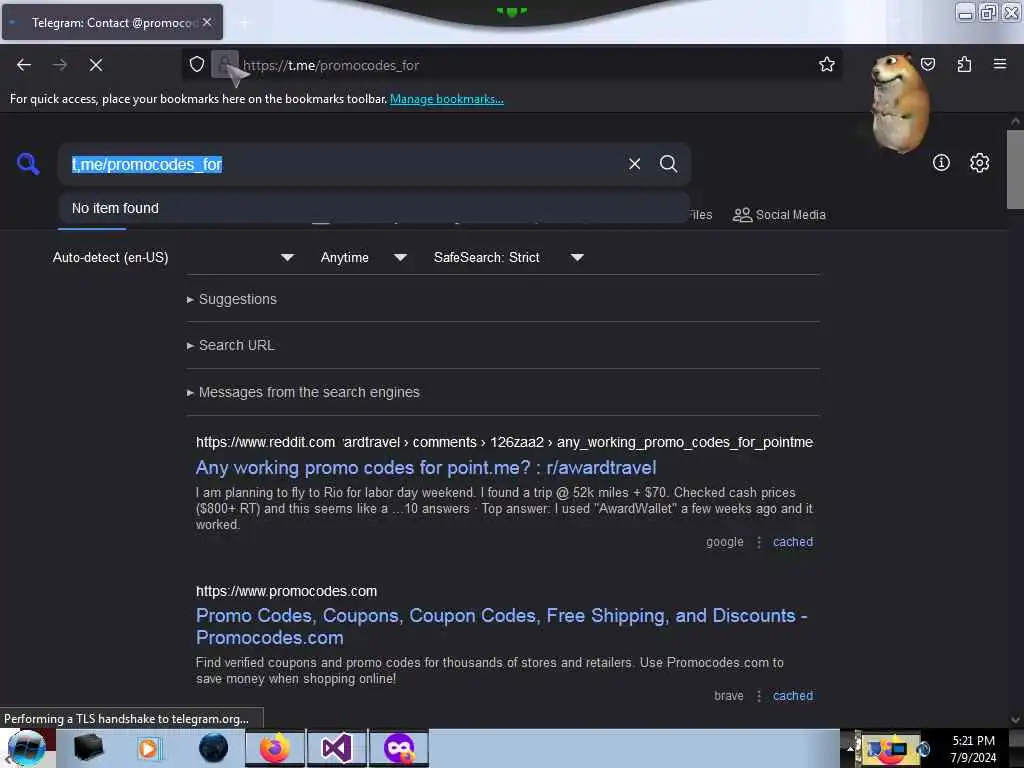Image resolution: width=1024 pixels, height=768 pixels.
Task: Click the SearXNG magnifier logo
Action: 28,163
